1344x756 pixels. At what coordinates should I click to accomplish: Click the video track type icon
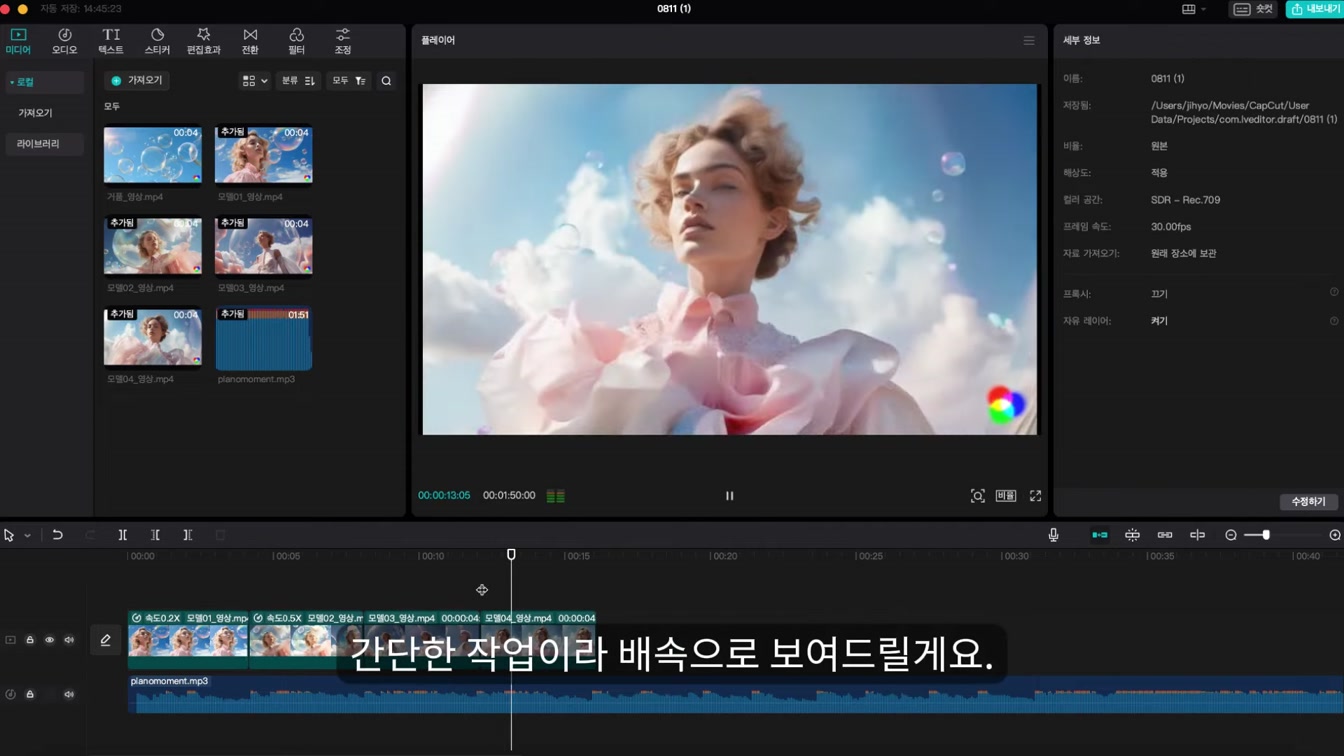pyautogui.click(x=10, y=640)
